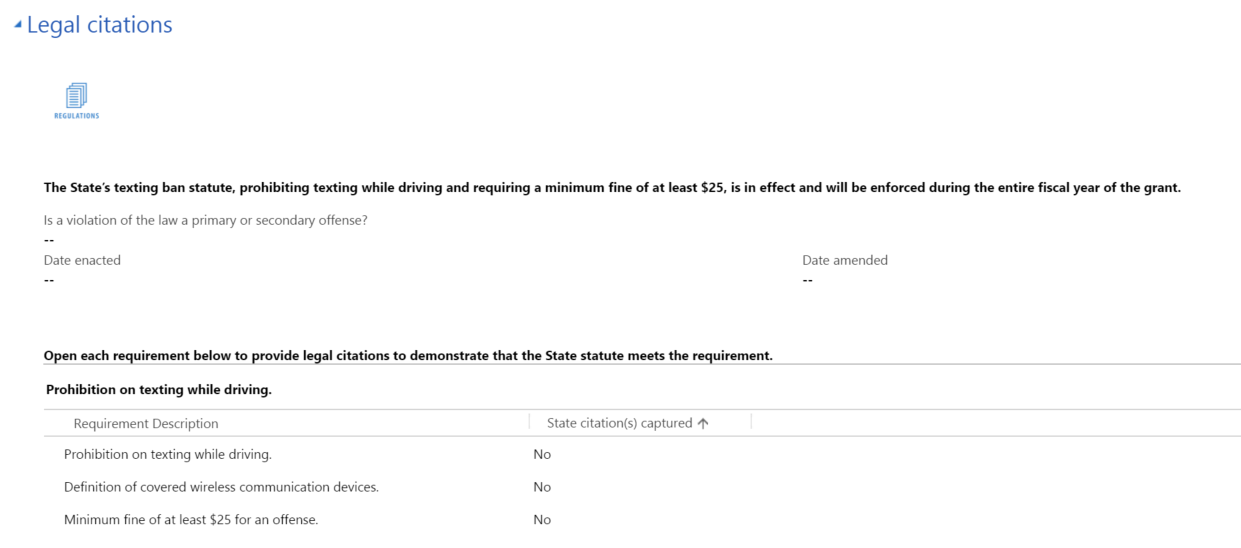This screenshot has width=1241, height=548.
Task: Click the Date enacted field value
Action: (x=49, y=280)
